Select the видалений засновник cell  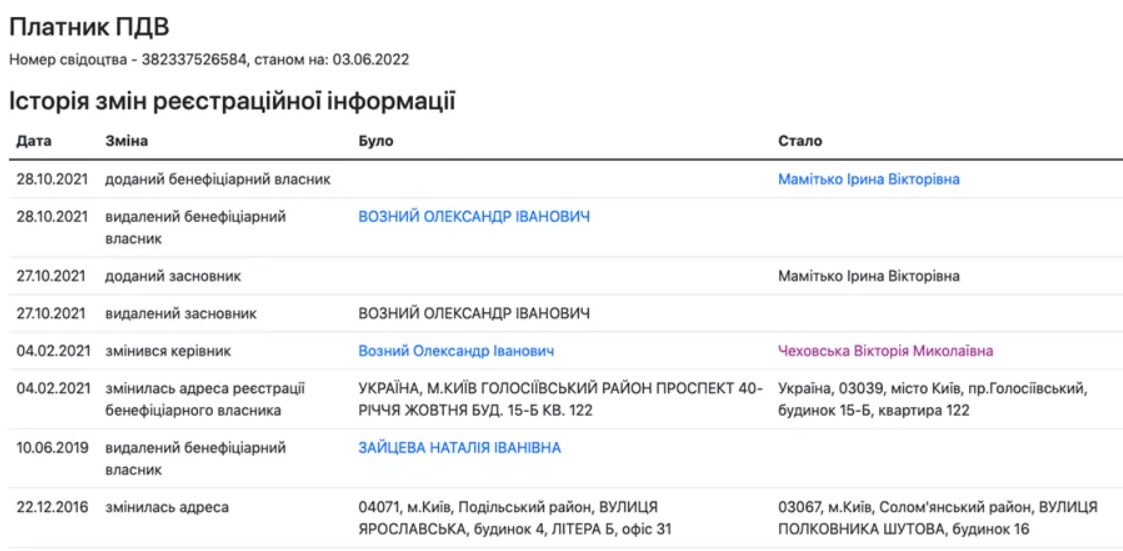point(181,314)
